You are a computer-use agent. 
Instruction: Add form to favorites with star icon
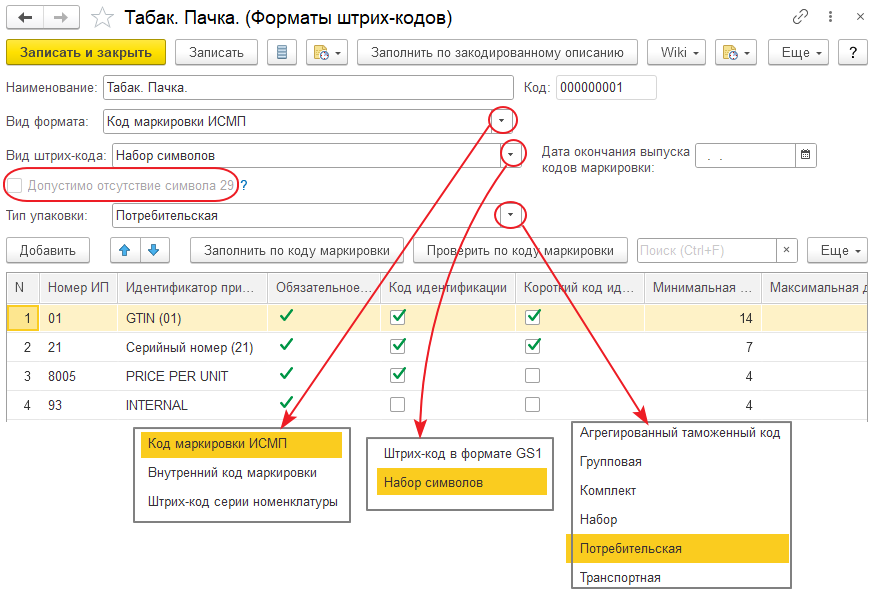click(x=102, y=18)
